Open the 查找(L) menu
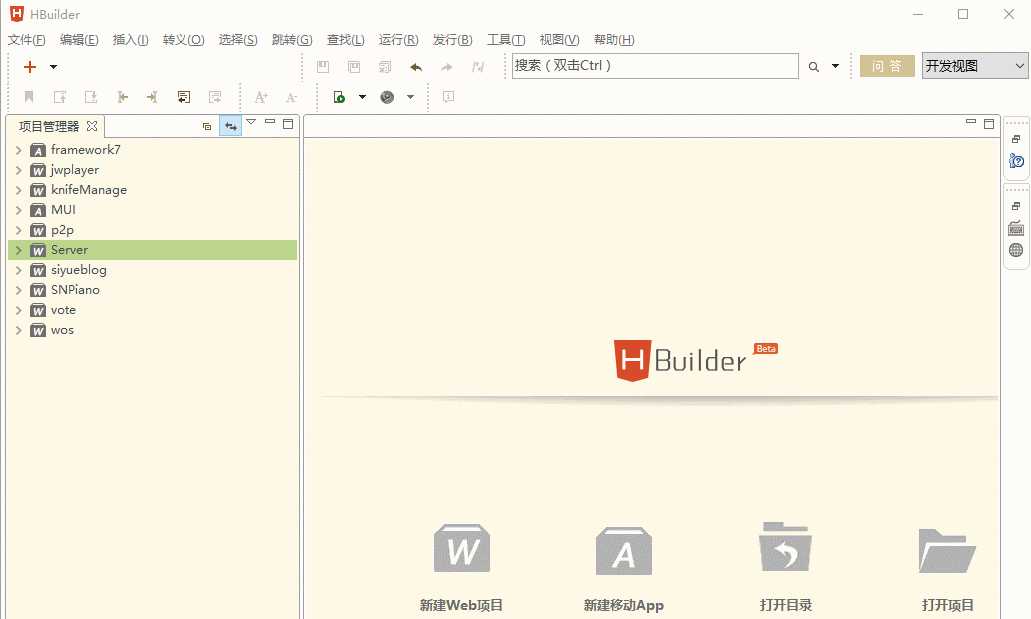Image resolution: width=1031 pixels, height=619 pixels. pyautogui.click(x=345, y=39)
